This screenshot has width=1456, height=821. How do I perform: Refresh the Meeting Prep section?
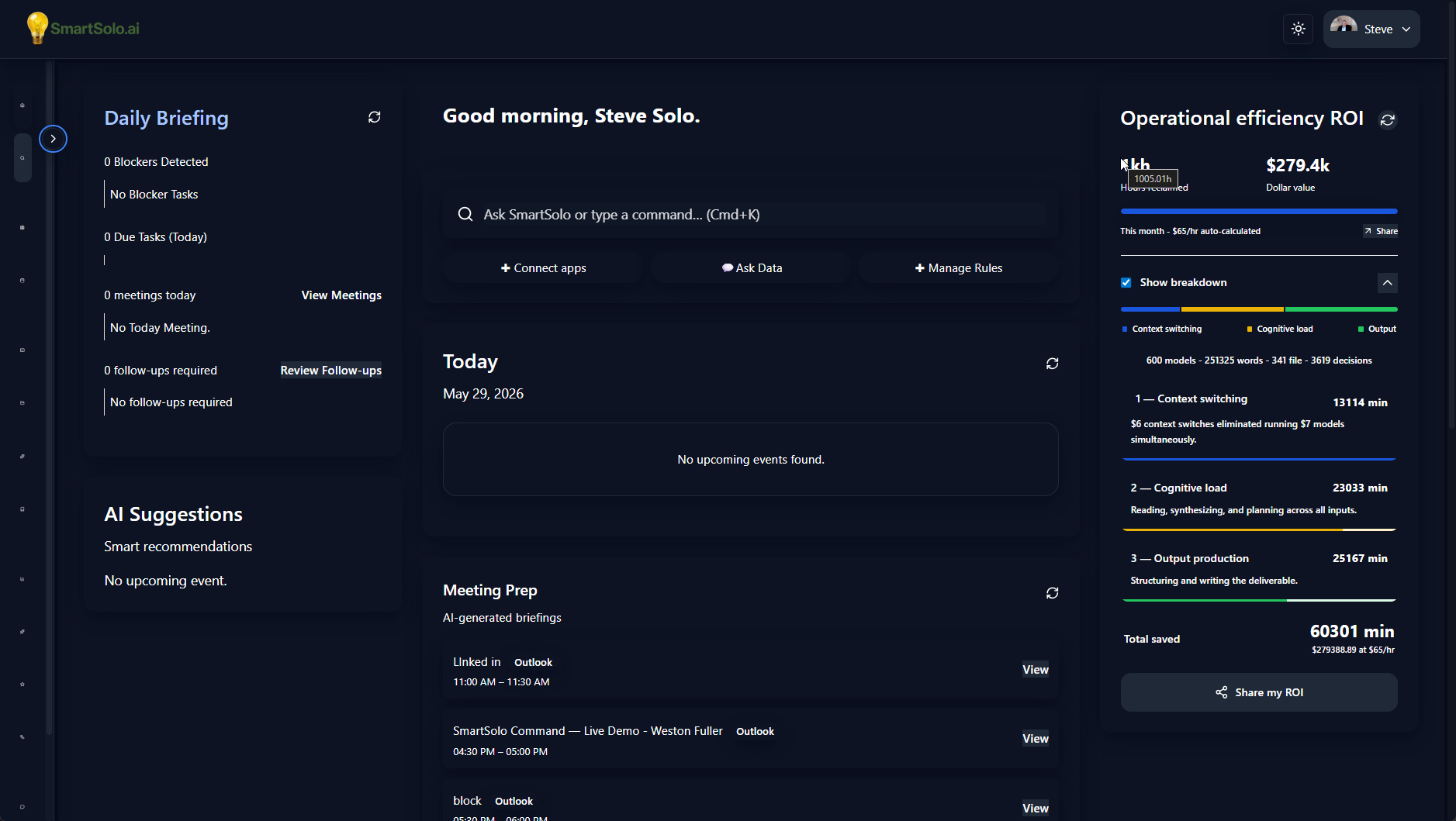pos(1052,593)
